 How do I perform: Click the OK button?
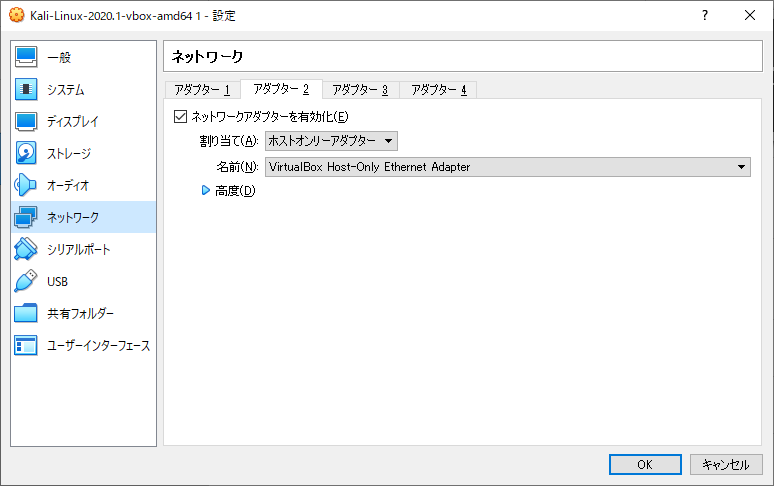pos(645,464)
